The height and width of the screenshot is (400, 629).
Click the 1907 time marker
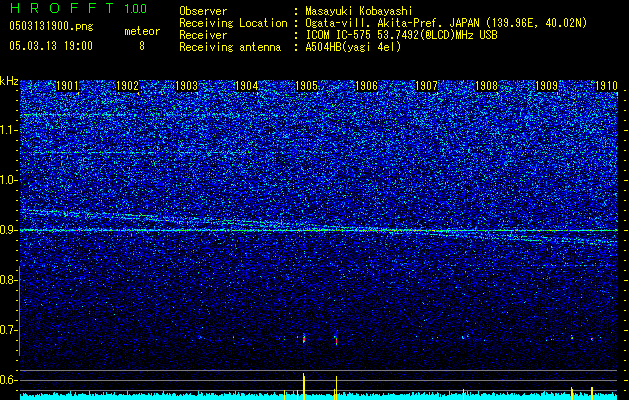426,86
